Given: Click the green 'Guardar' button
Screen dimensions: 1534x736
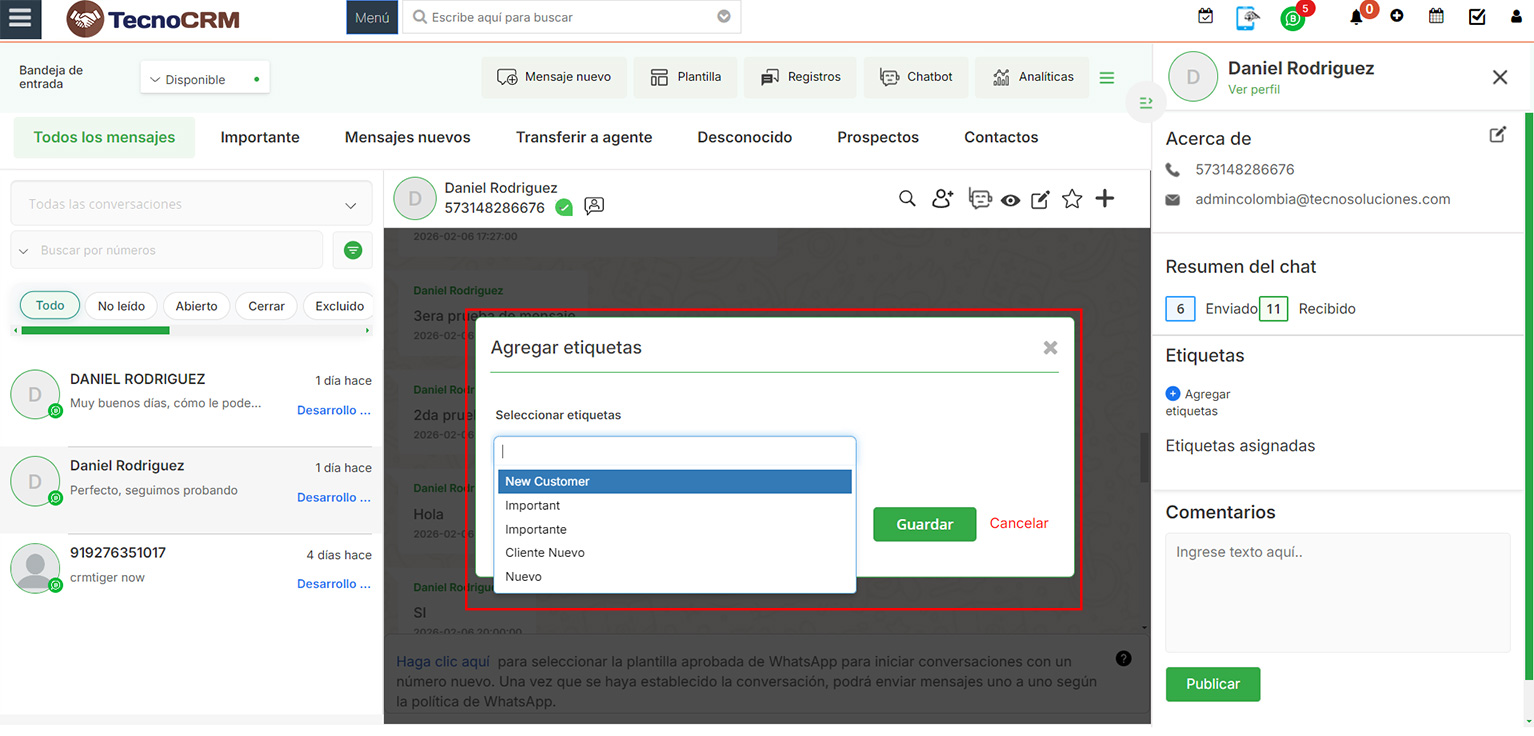Looking at the screenshot, I should 924,524.
